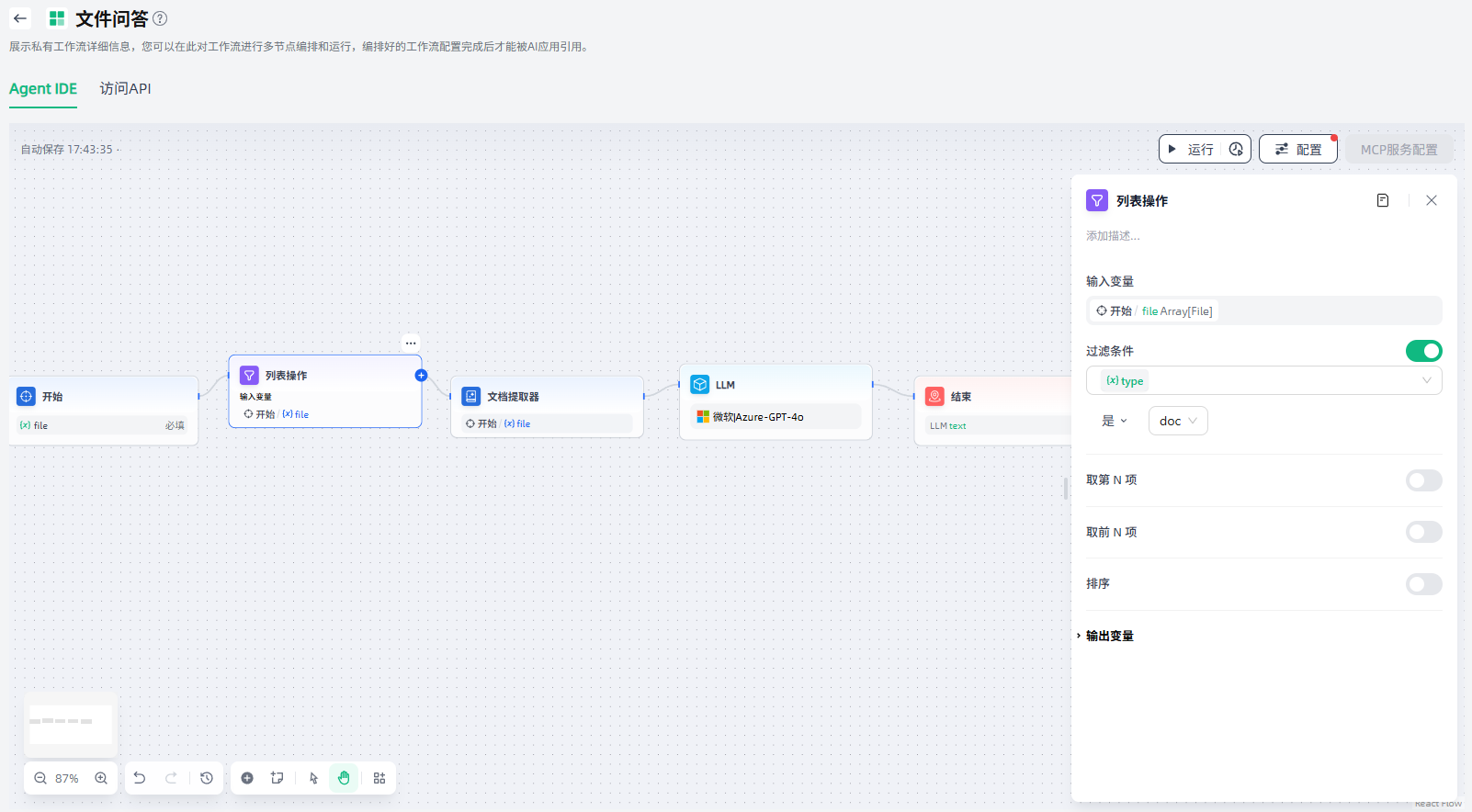The height and width of the screenshot is (812, 1472).
Task: Switch to the 访问API tab
Action: [x=125, y=89]
